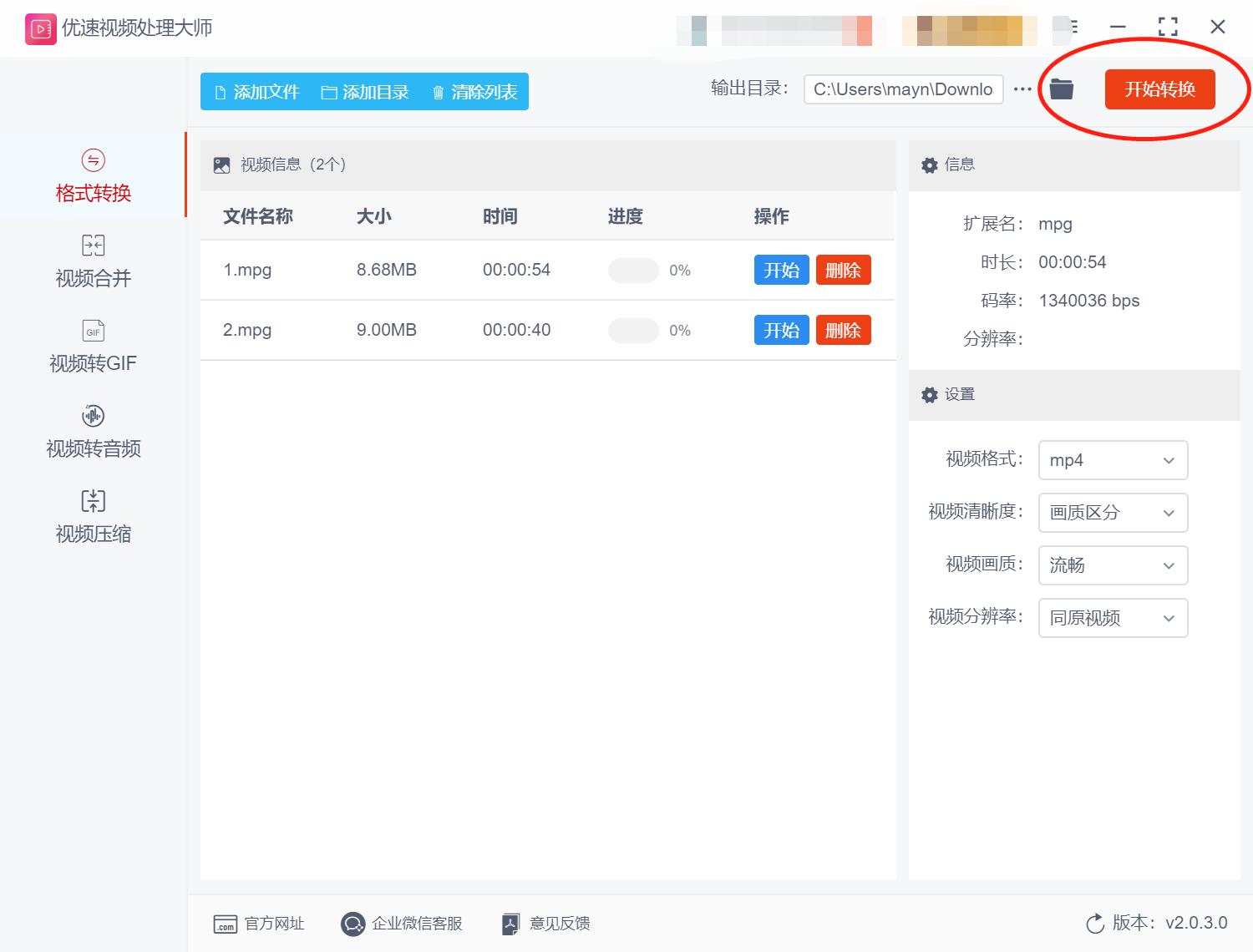Open the 视频格式 mp4 dropdown
The height and width of the screenshot is (952, 1253).
1113,460
